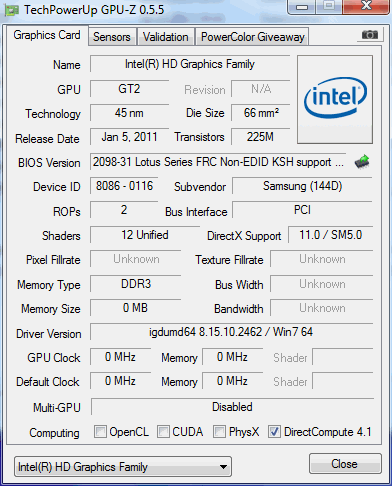
Task: Switch to the Sensors tab
Action: [x=112, y=37]
